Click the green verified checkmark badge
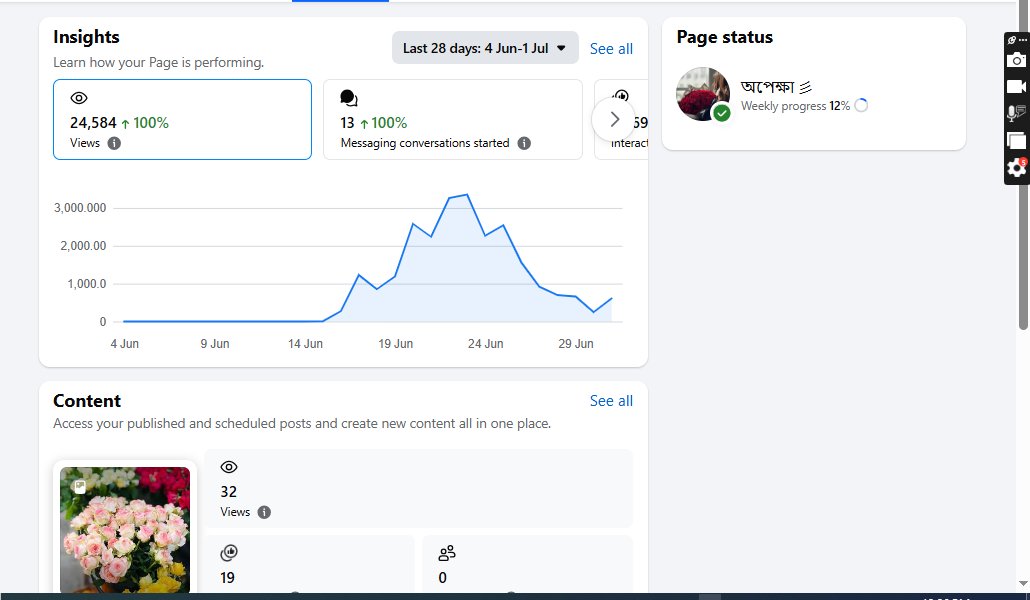Image resolution: width=1030 pixels, height=600 pixels. pyautogui.click(x=722, y=113)
